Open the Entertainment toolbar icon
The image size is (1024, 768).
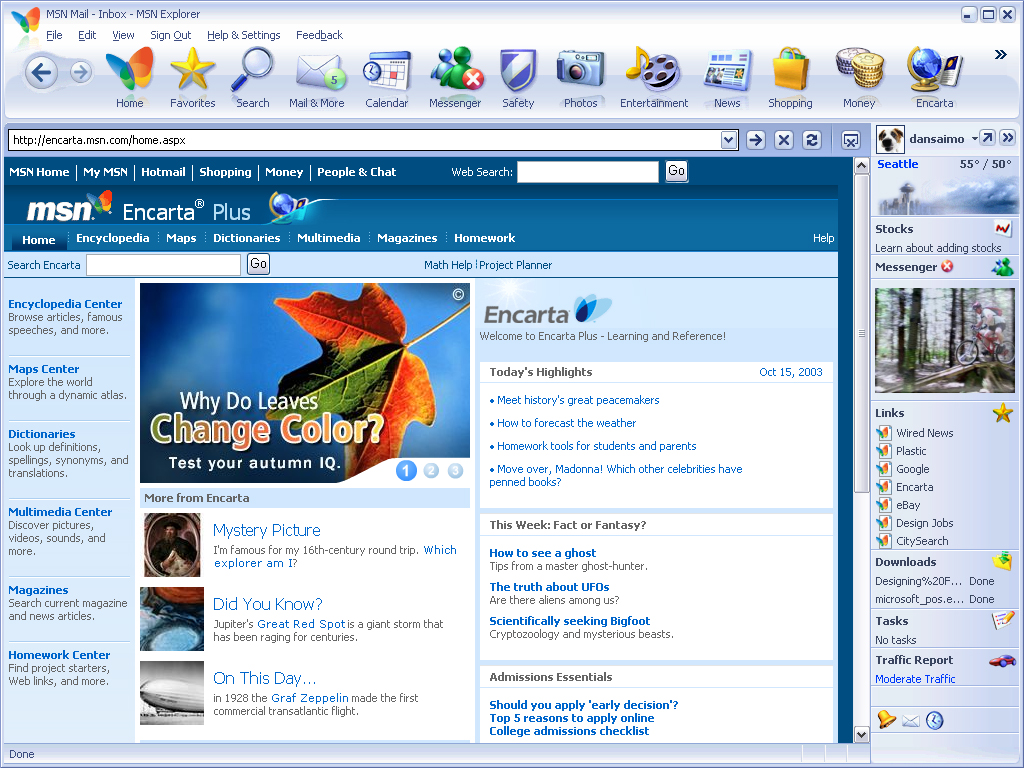click(653, 74)
